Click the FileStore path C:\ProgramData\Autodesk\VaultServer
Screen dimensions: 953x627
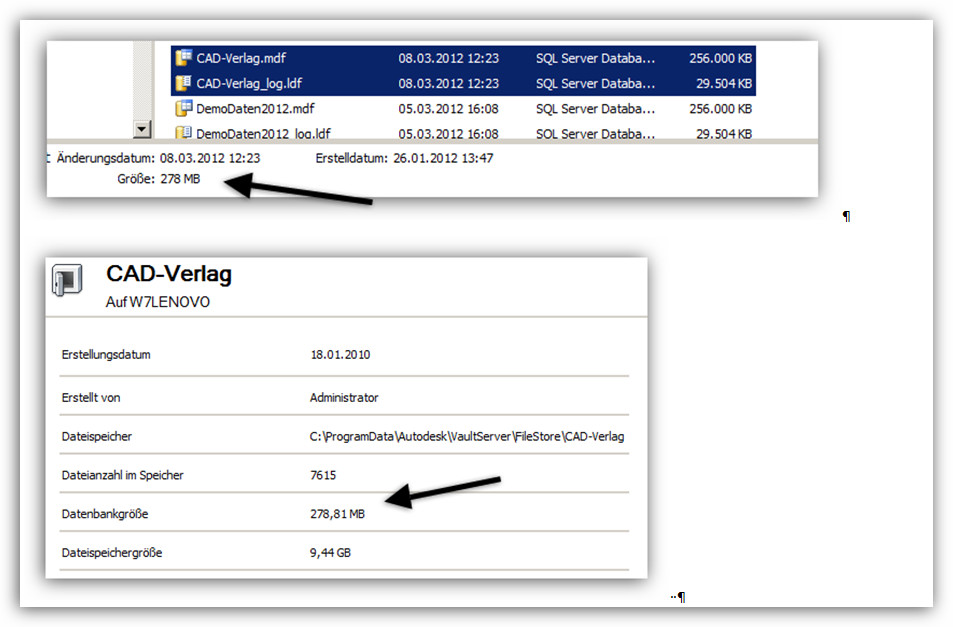(x=467, y=436)
